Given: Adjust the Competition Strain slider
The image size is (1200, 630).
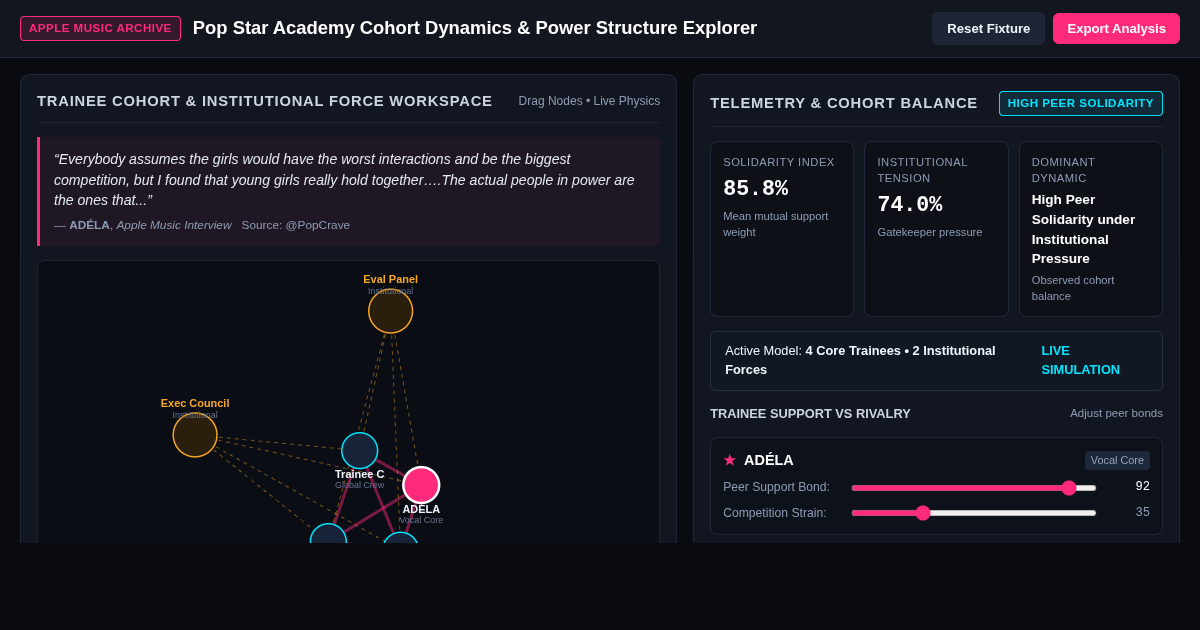Looking at the screenshot, I should pyautogui.click(x=974, y=513).
